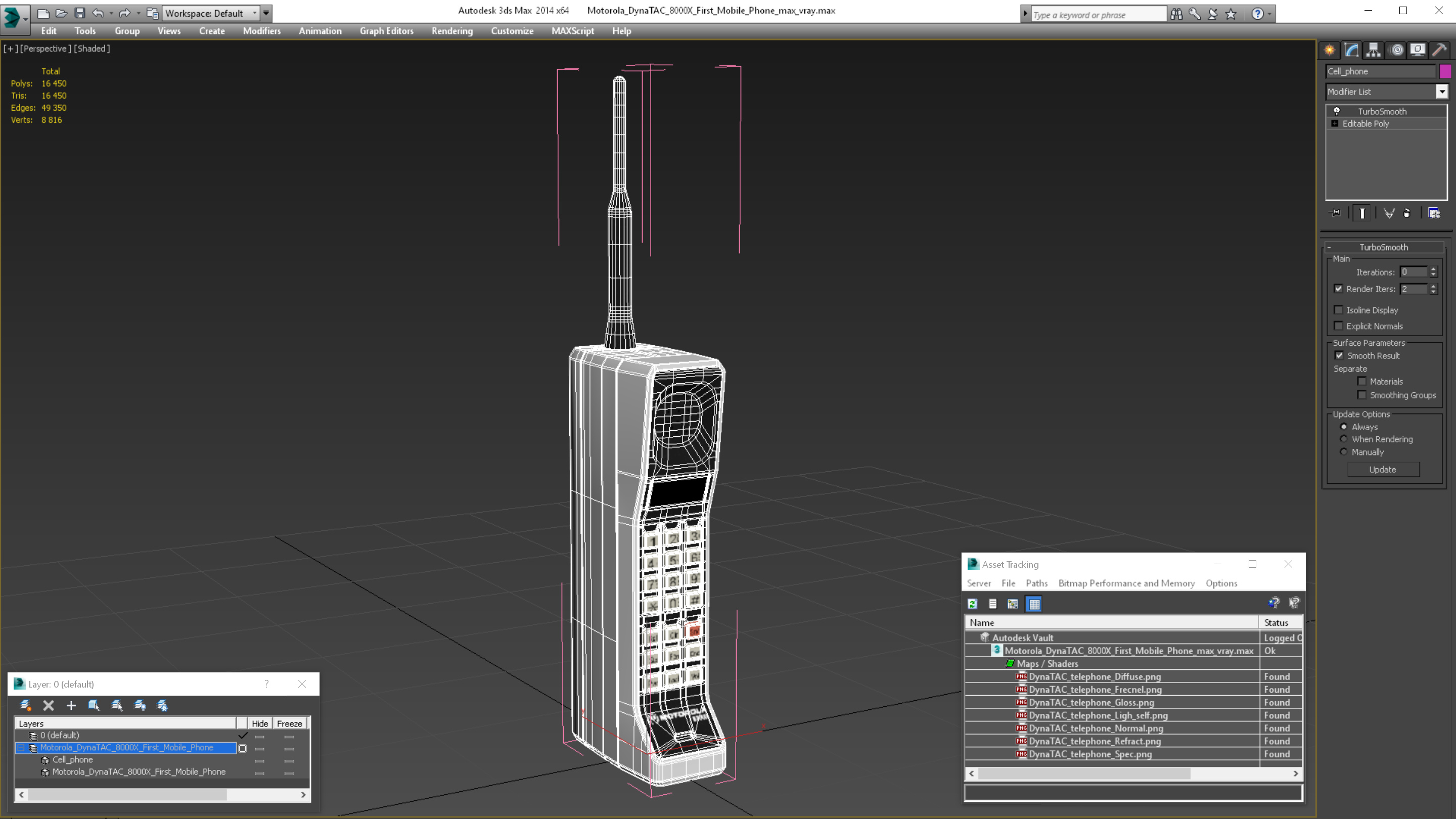Click the Open File icon in the top toolbar
Screen dimensions: 1456x819
click(62, 13)
